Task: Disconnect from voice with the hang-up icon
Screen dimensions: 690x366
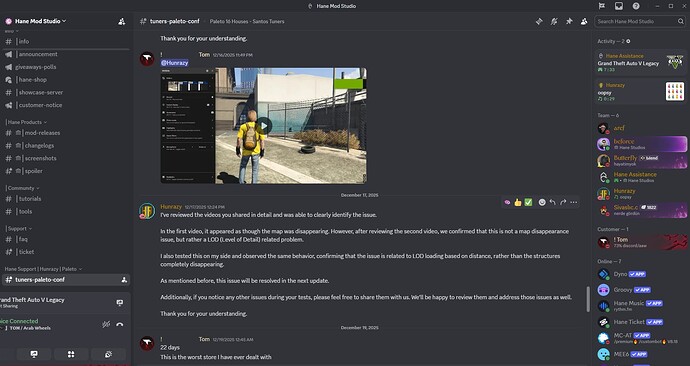Action: [x=120, y=325]
